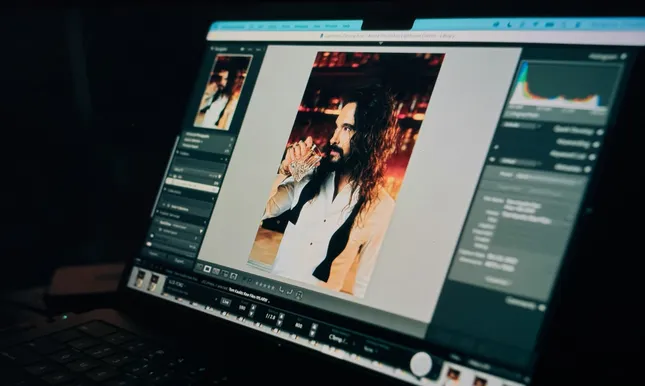Collapse the Folders section in left panel
Image resolution: width=645 pixels, height=386 pixels.
coord(178,153)
